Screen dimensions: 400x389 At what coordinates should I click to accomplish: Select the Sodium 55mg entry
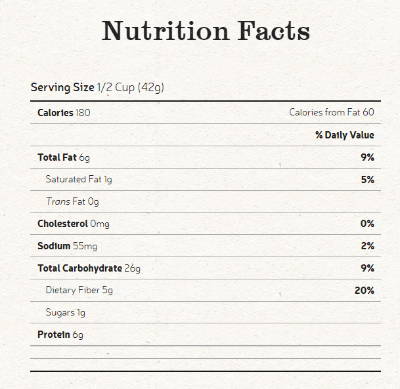(x=67, y=246)
